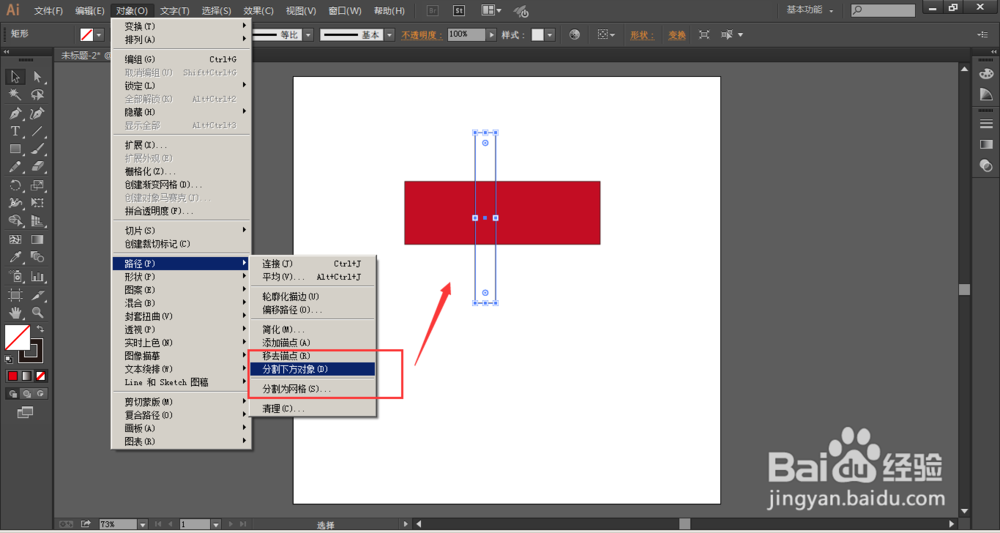Open the 基本功能 workspace dropdown
This screenshot has height=533, width=1000.
[x=809, y=10]
